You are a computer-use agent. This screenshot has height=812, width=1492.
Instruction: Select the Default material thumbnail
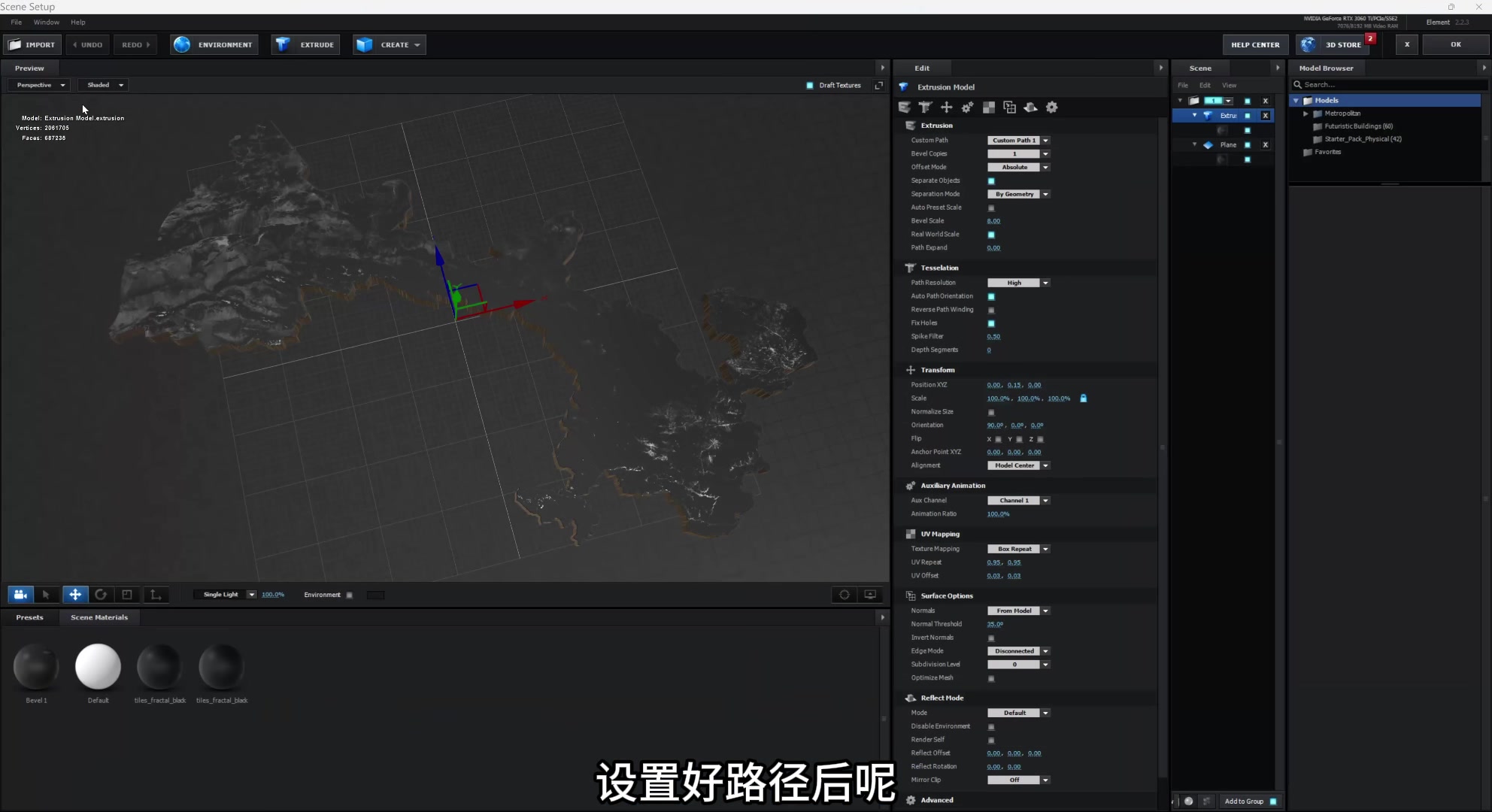pos(98,666)
